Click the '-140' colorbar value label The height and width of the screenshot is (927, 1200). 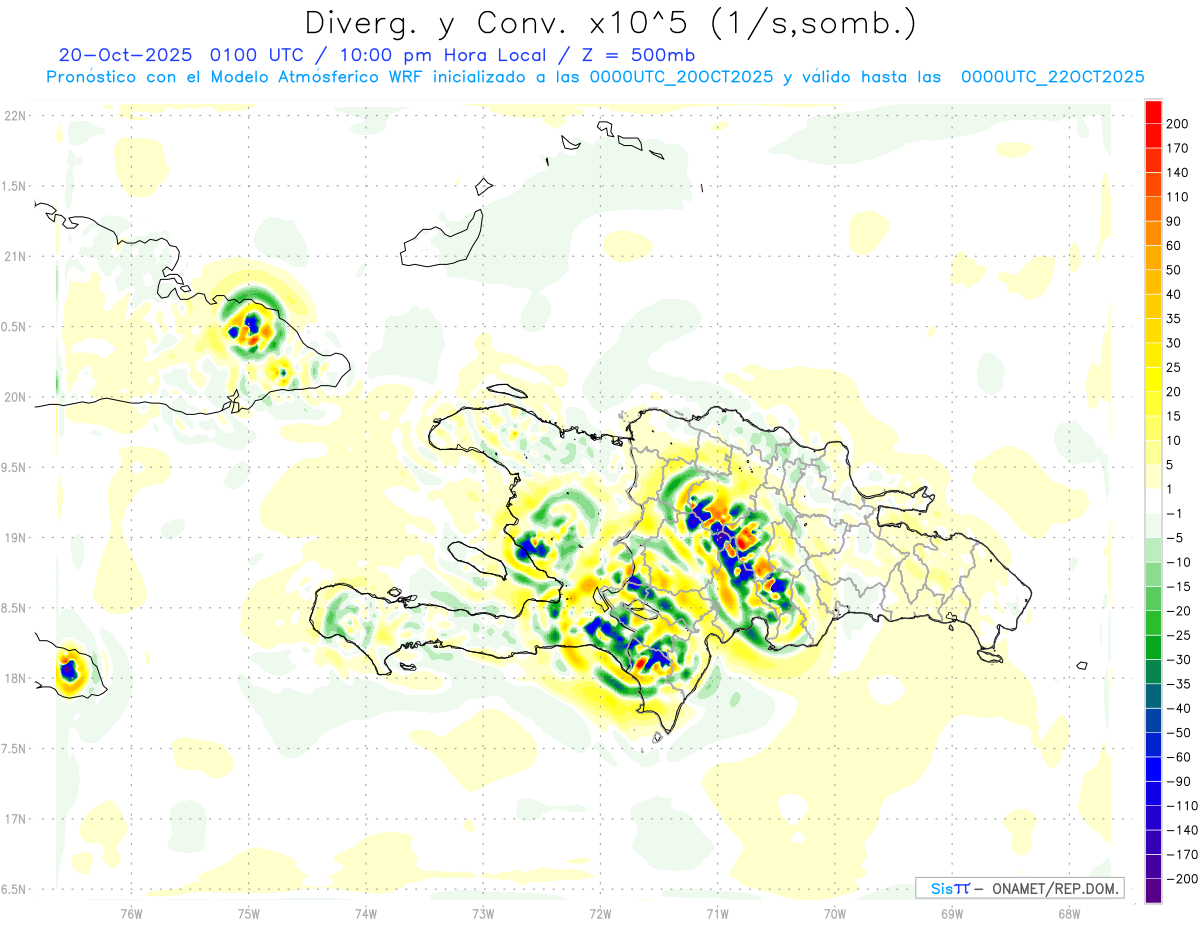[1180, 830]
